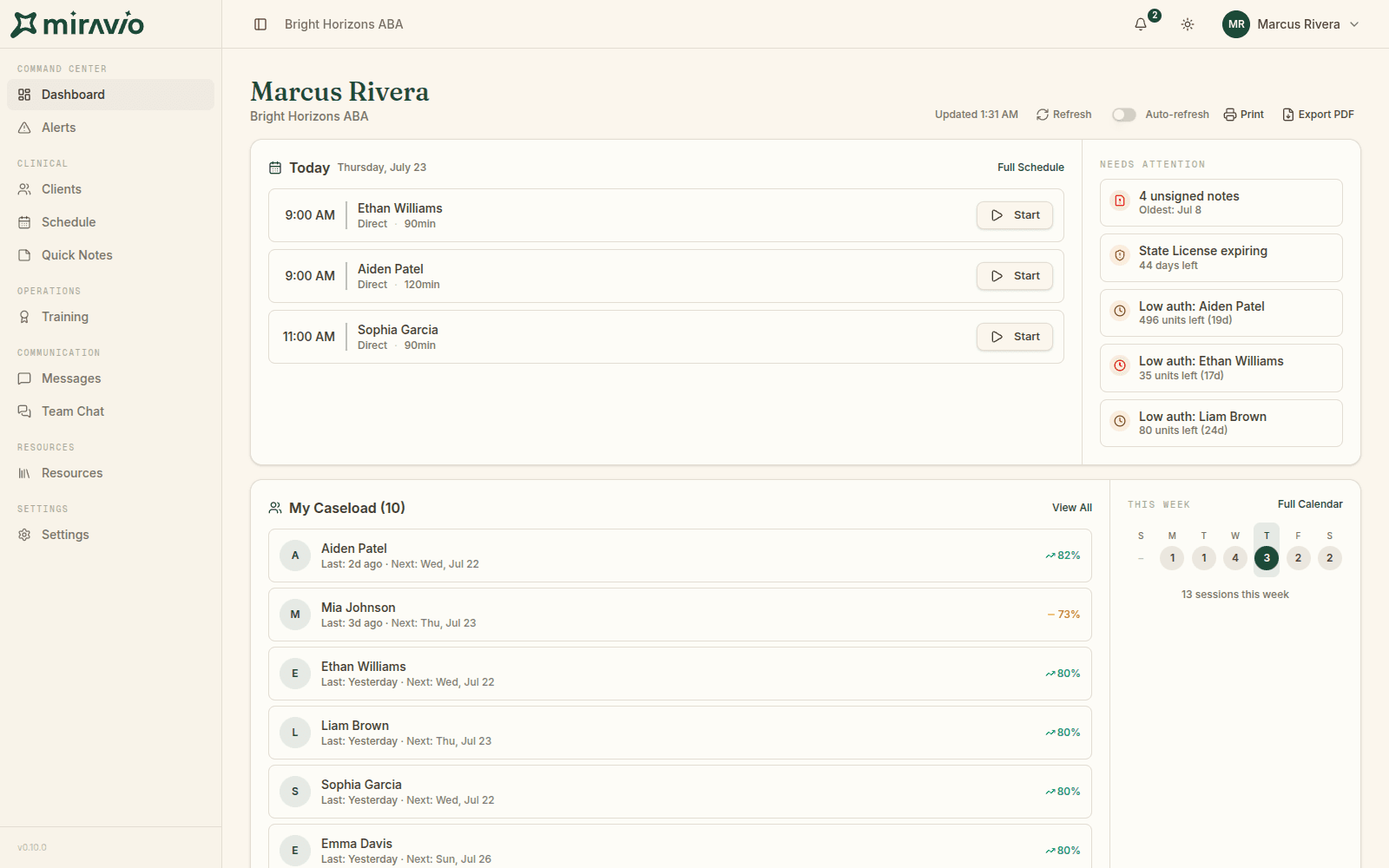Screen dimensions: 1389x868
Task: Enable the Auto-refresh switch
Action: tap(1124, 115)
